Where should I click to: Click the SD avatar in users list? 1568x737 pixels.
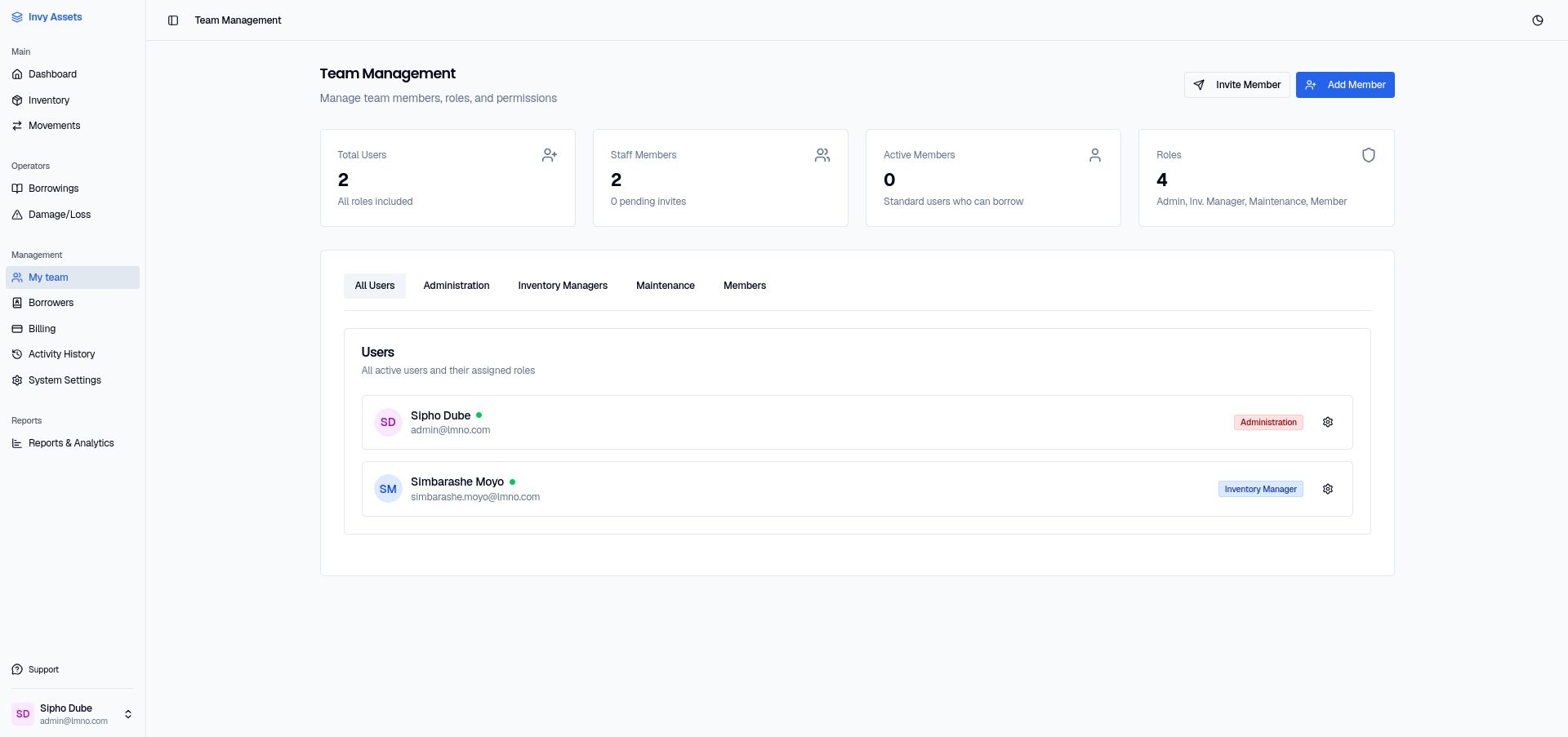(x=388, y=422)
